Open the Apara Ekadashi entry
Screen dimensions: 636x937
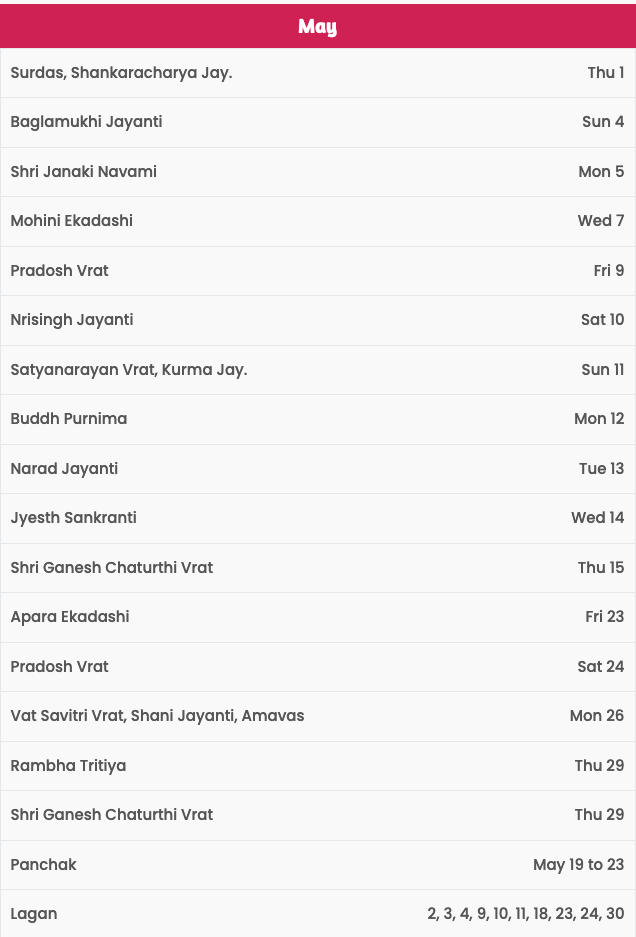(x=317, y=617)
